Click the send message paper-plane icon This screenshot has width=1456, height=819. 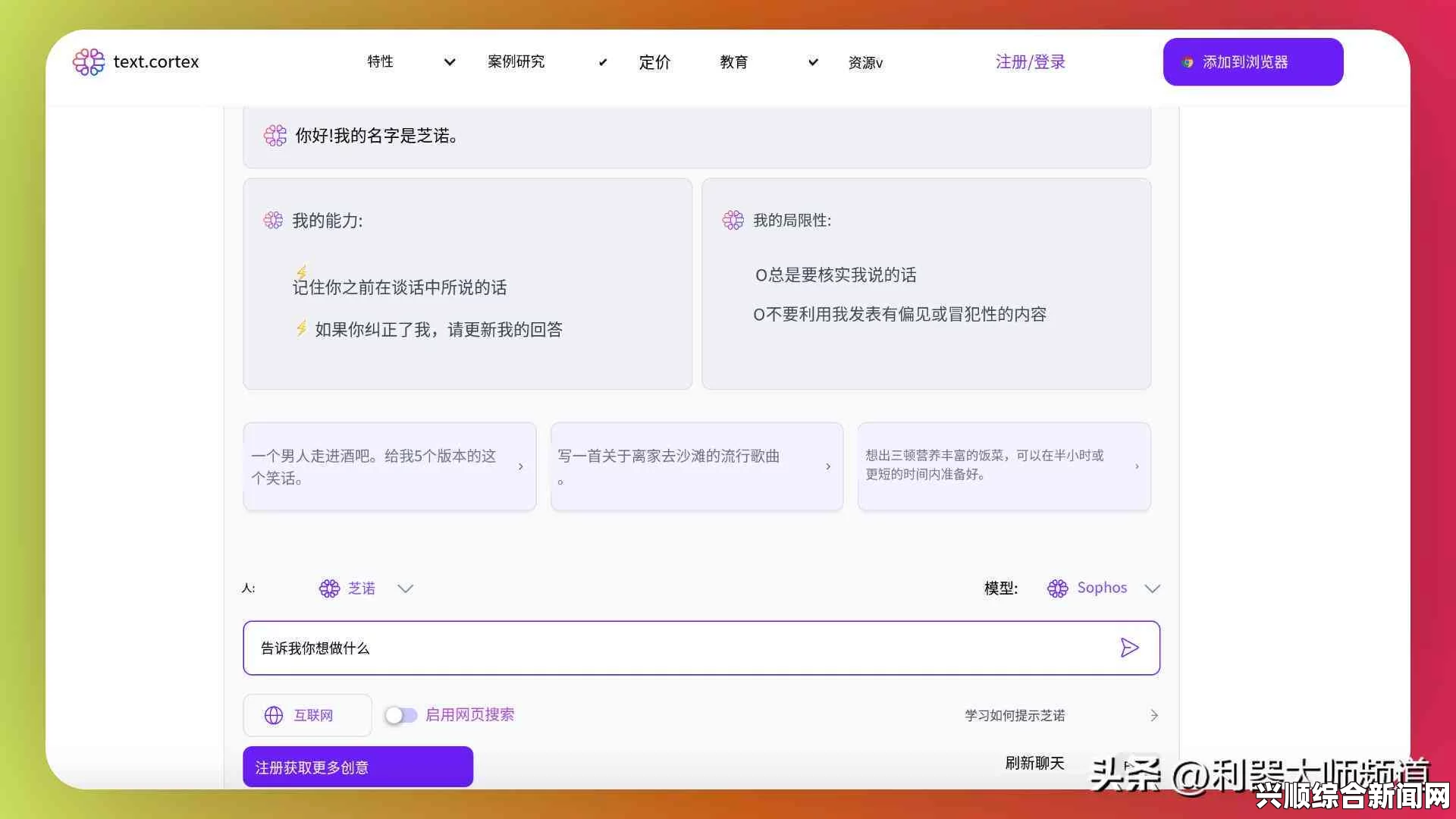(1129, 648)
